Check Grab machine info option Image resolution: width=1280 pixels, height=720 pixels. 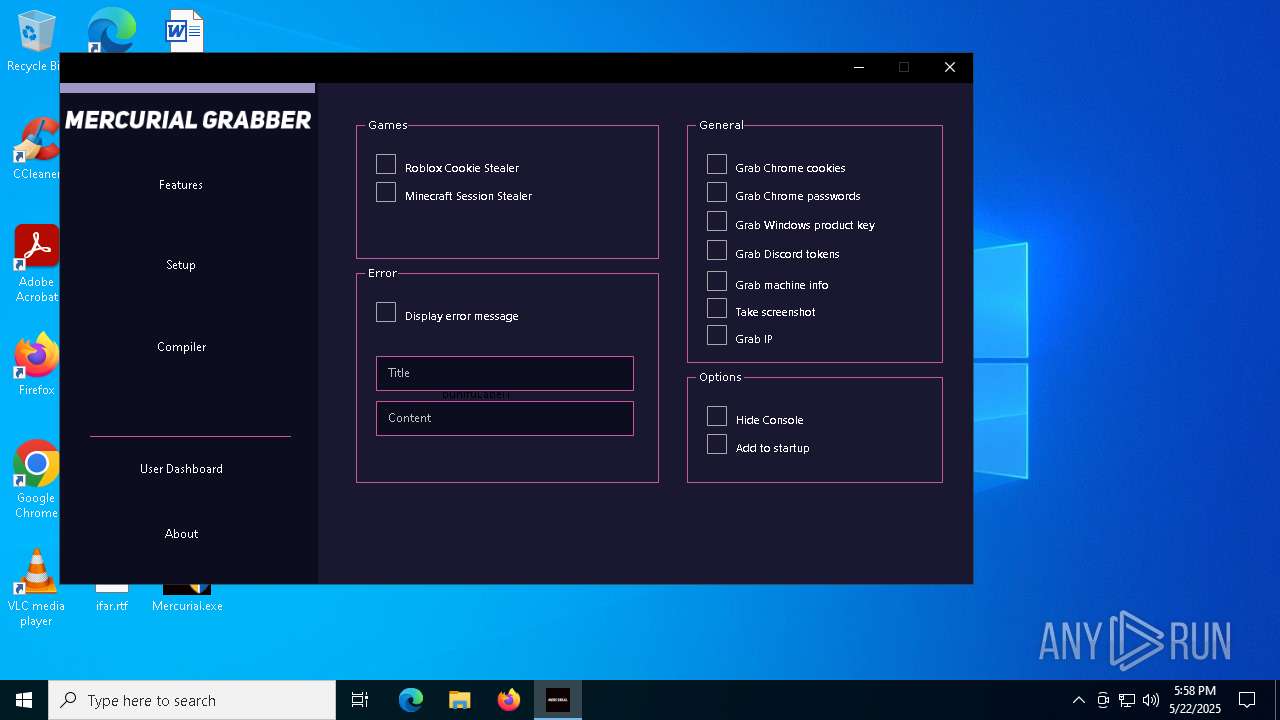717,281
